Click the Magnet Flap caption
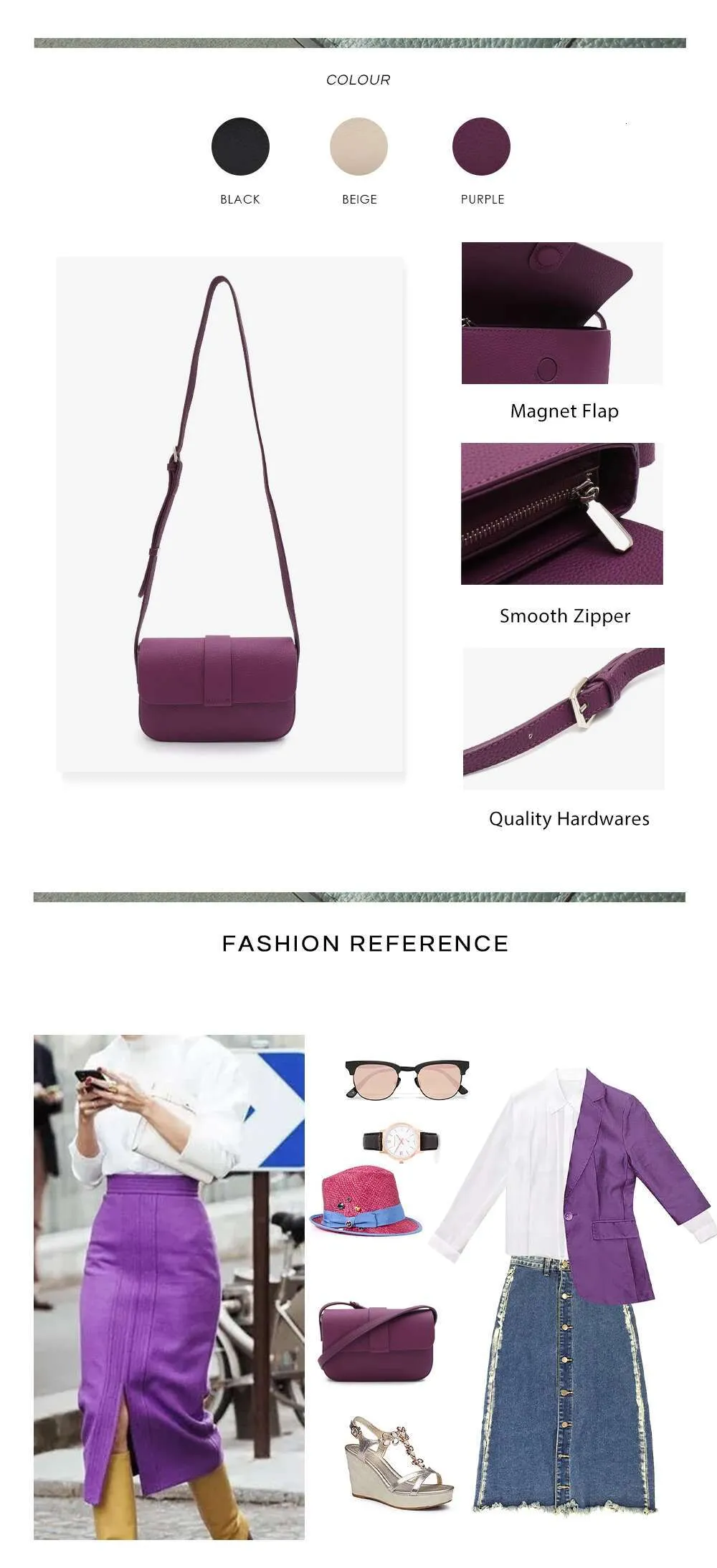The image size is (717, 1568). pyautogui.click(x=564, y=411)
